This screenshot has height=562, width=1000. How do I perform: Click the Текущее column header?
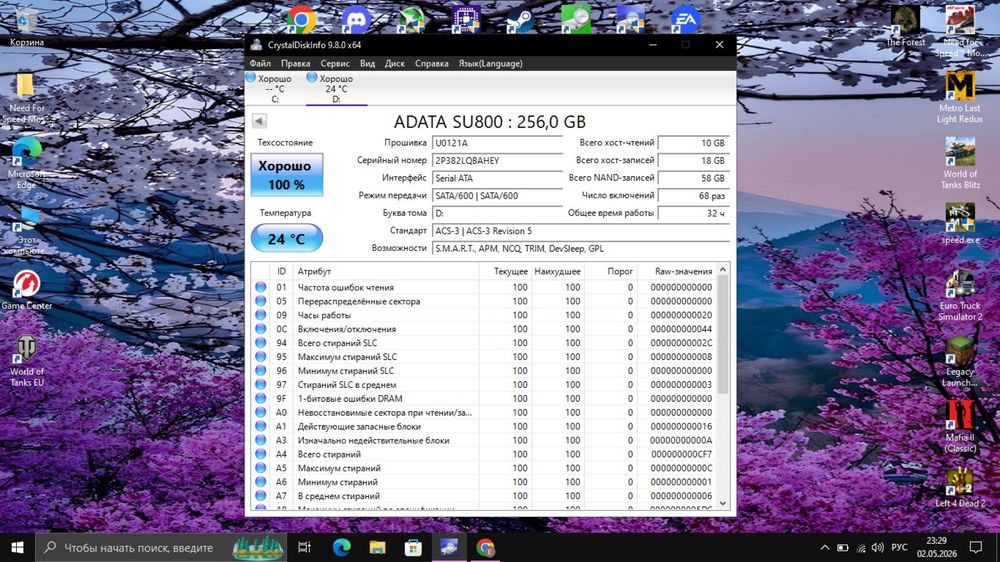505,271
